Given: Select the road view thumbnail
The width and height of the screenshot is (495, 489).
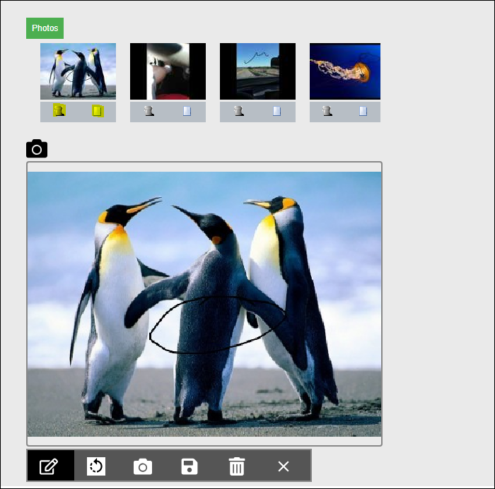Looking at the screenshot, I should [x=258, y=71].
